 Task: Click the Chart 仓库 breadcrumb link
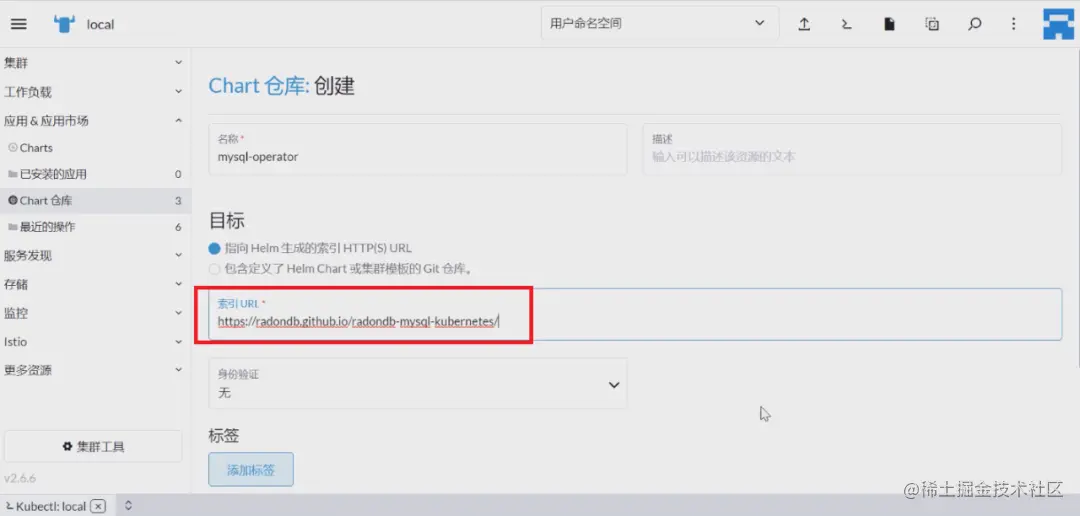click(x=258, y=86)
